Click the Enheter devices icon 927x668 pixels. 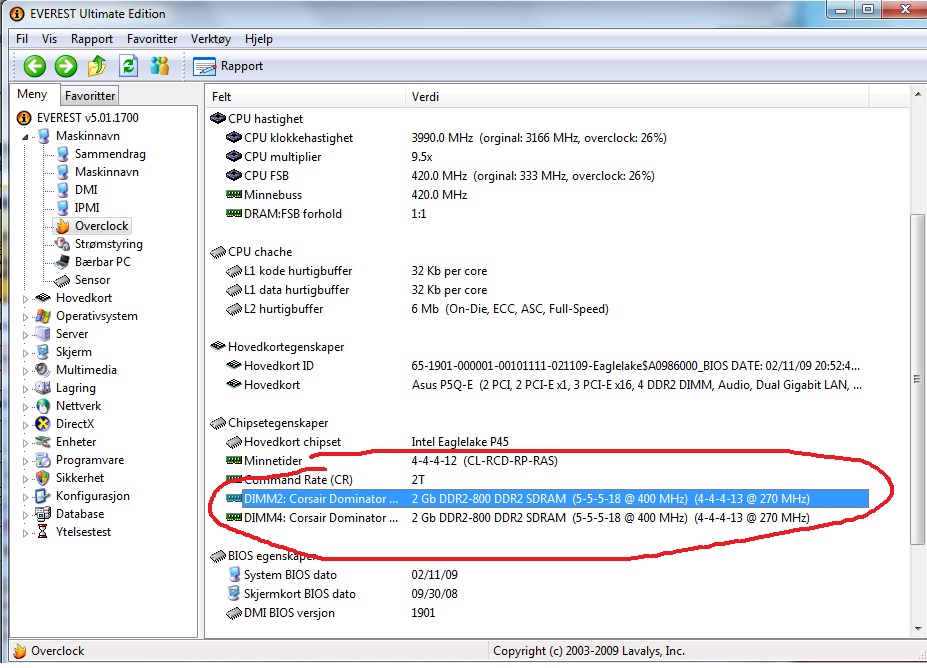click(43, 442)
